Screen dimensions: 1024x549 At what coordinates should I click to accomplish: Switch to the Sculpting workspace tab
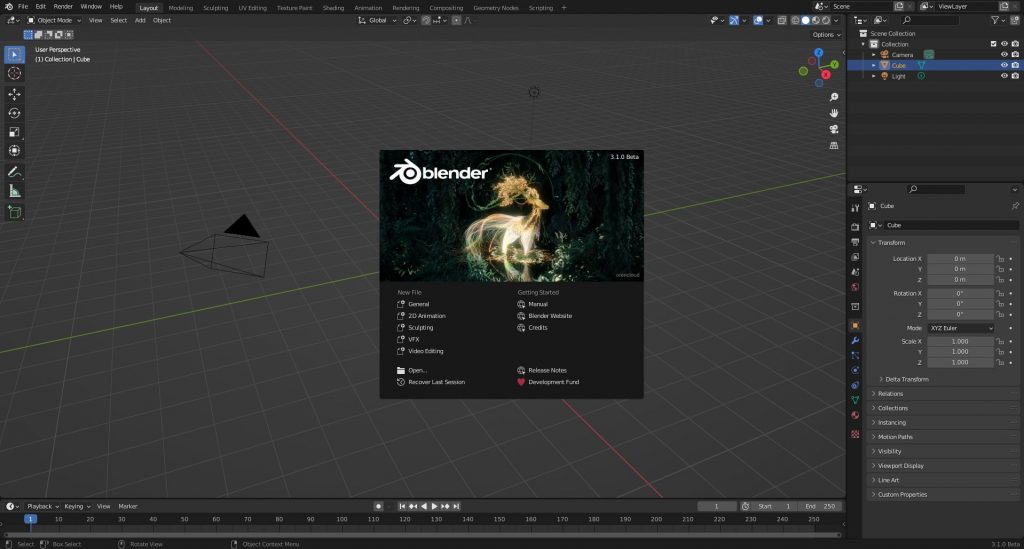point(216,8)
